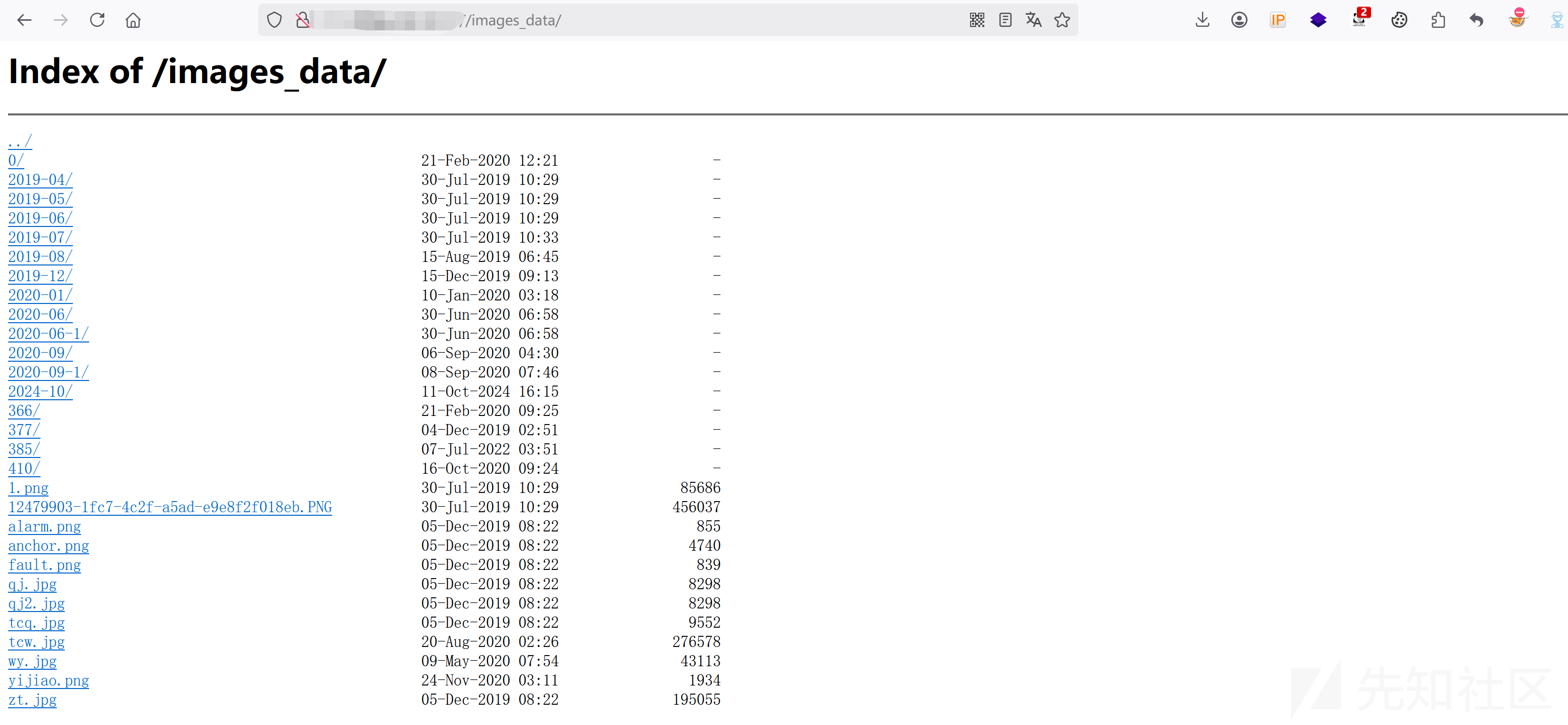Open the 2020-06-1/ directory link
The image size is (1568, 725).
click(48, 334)
